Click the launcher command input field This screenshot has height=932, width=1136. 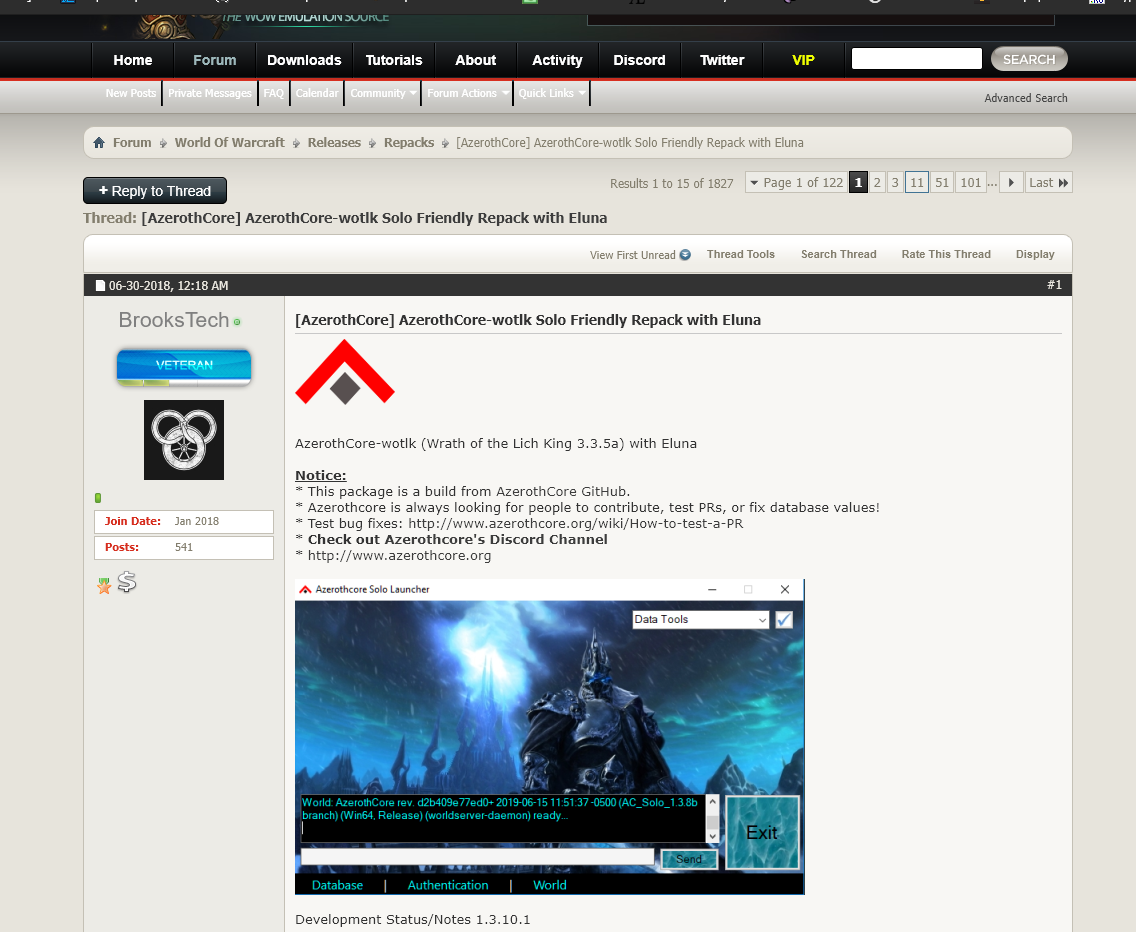477,857
